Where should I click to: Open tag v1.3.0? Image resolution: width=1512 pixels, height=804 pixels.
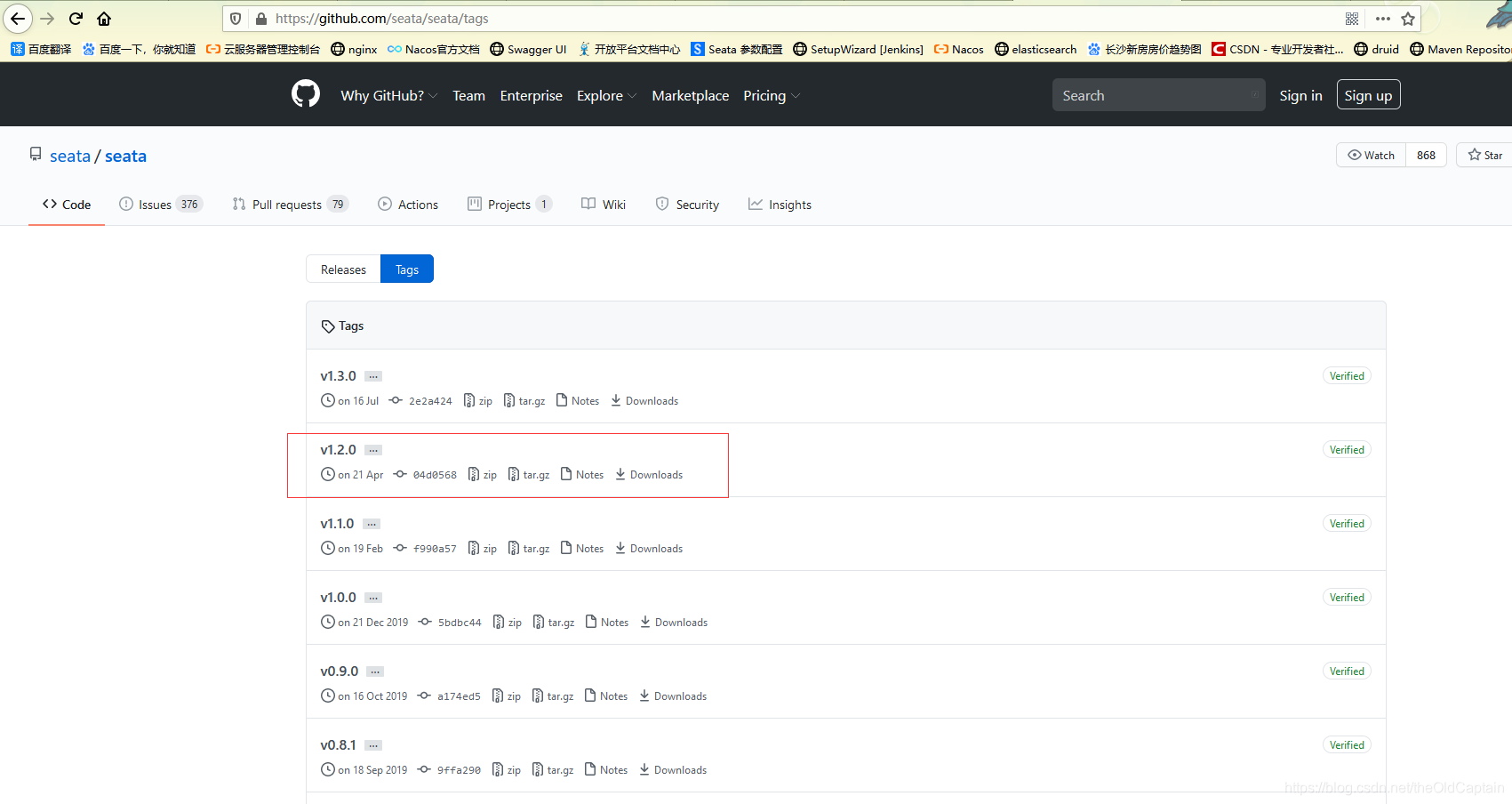338,376
